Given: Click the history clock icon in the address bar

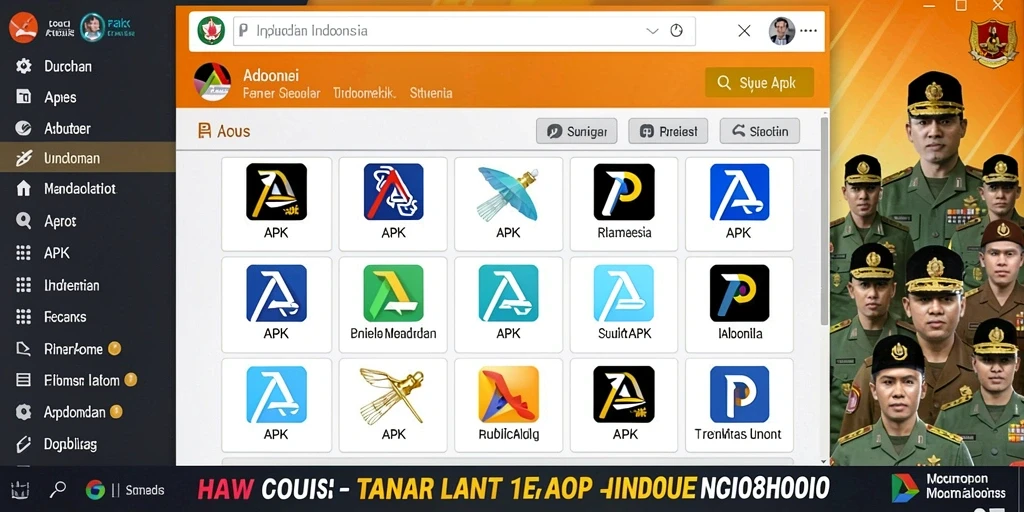Looking at the screenshot, I should 677,31.
